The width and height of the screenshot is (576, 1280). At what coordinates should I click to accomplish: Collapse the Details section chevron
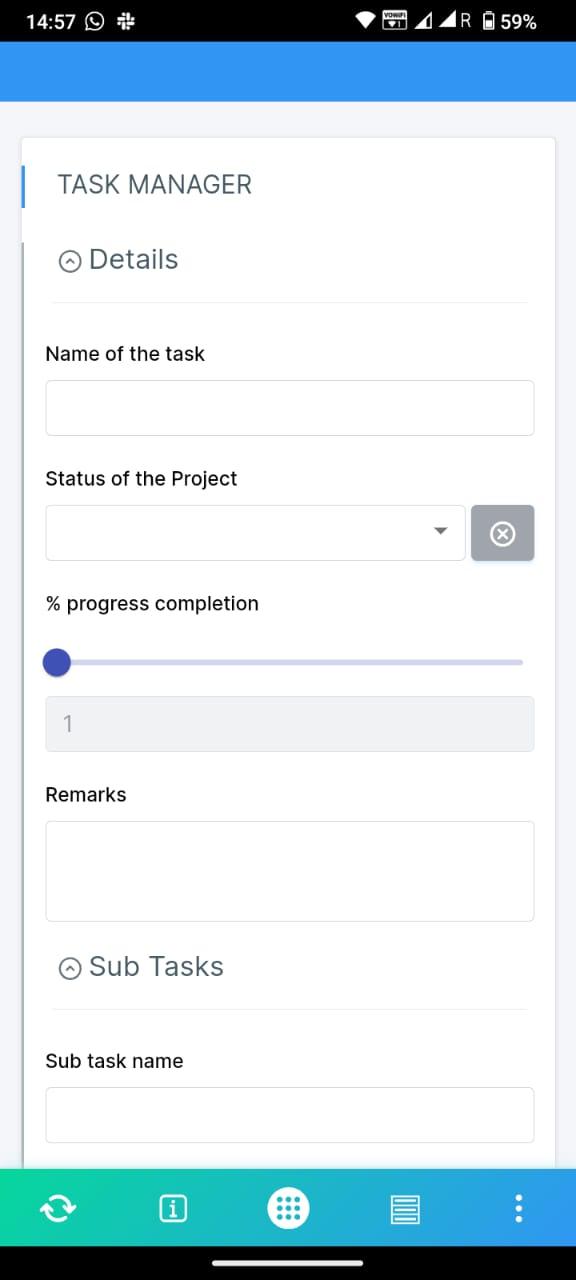coord(70,261)
